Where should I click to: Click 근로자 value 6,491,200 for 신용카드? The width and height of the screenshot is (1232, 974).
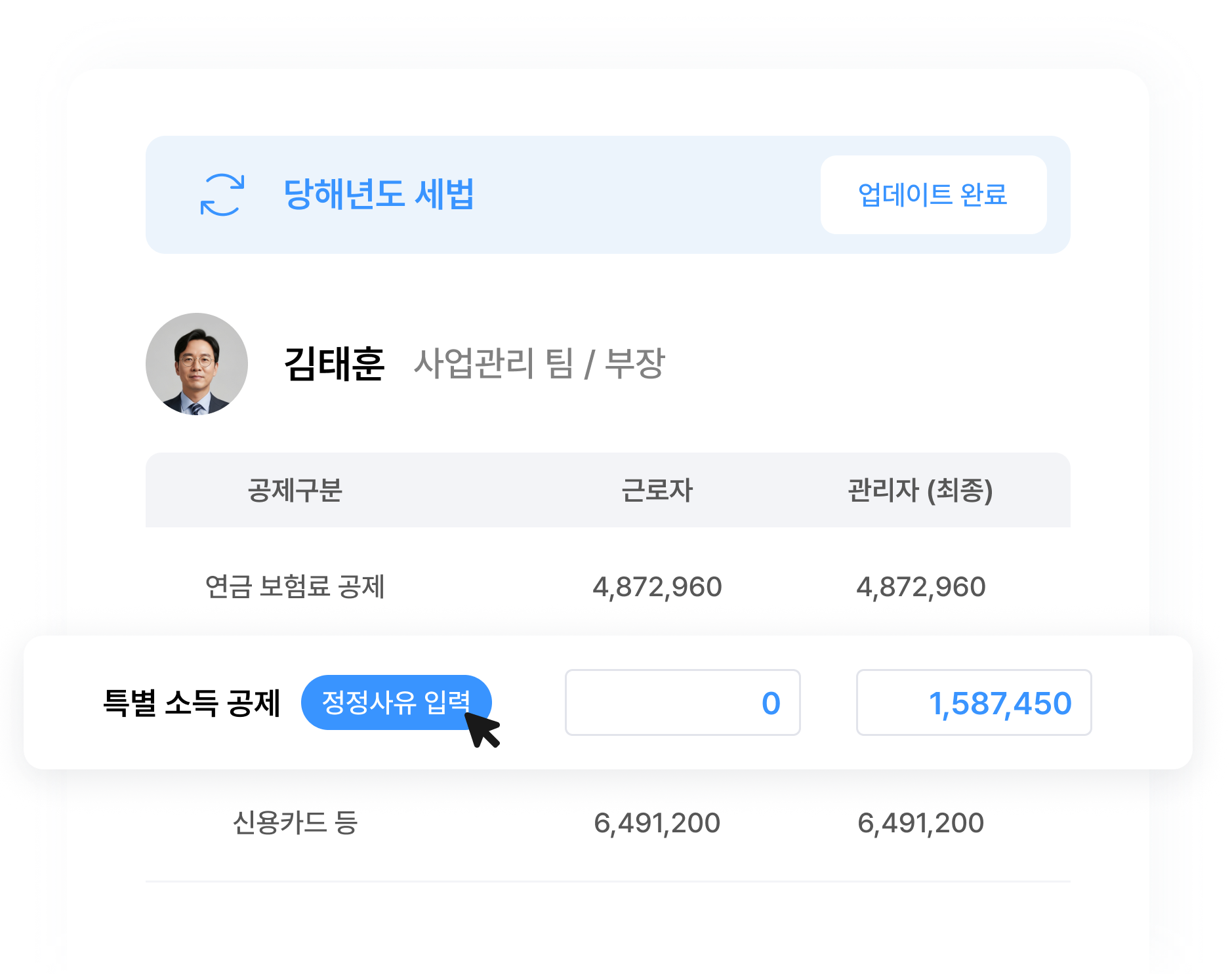657,822
